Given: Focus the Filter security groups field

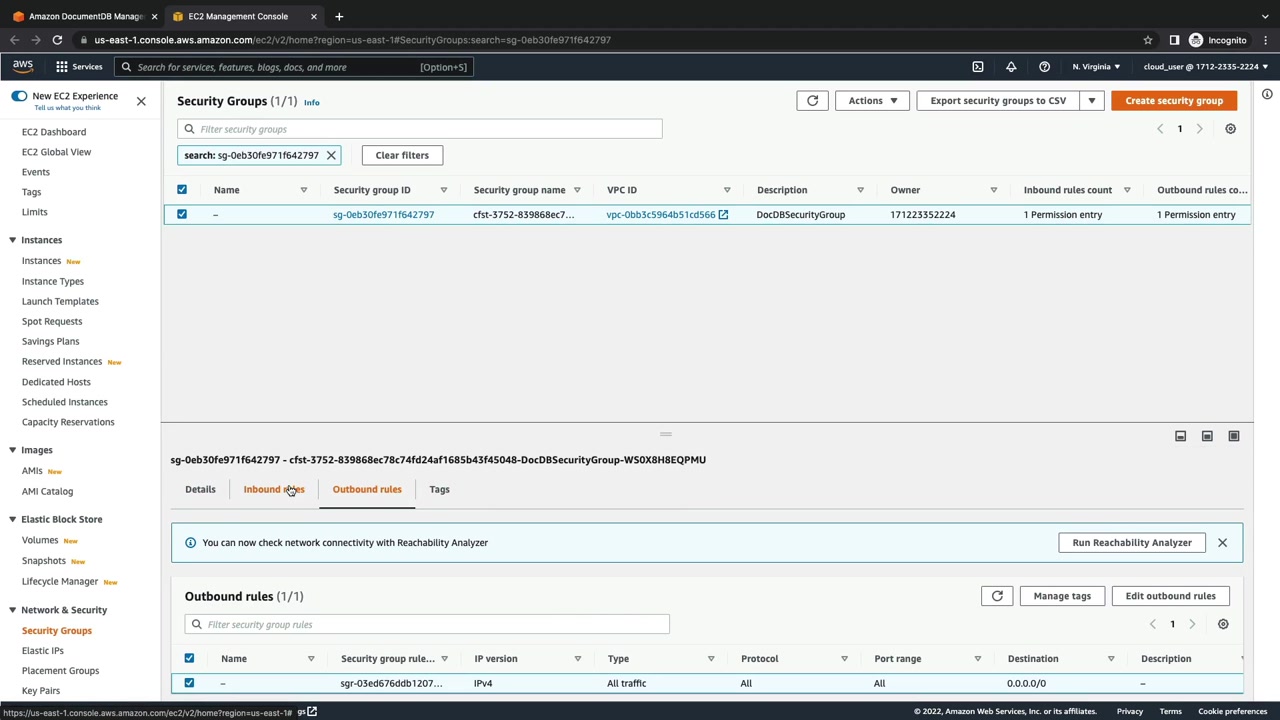Looking at the screenshot, I should 420,129.
